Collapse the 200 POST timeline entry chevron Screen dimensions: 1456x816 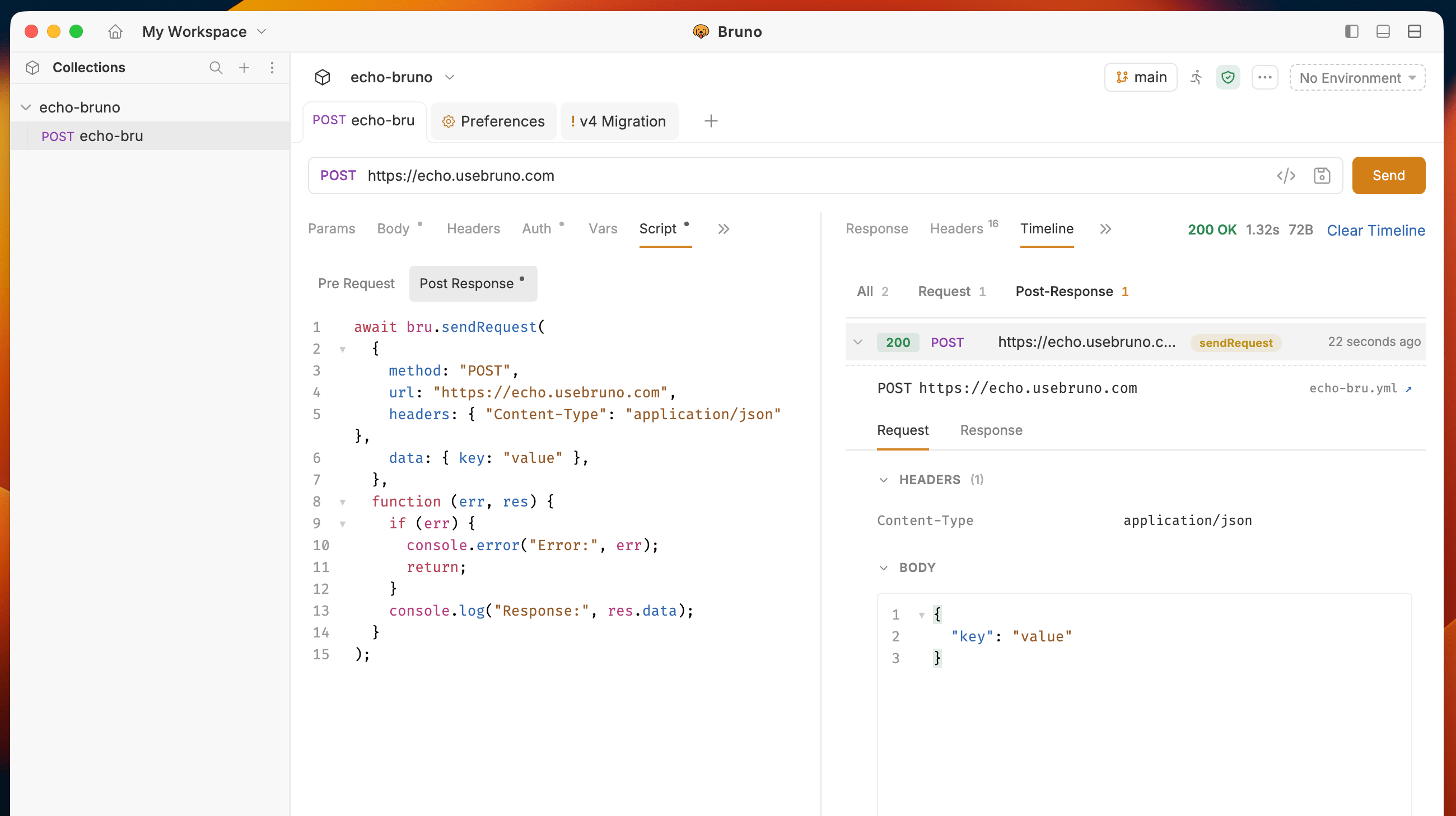pos(858,342)
